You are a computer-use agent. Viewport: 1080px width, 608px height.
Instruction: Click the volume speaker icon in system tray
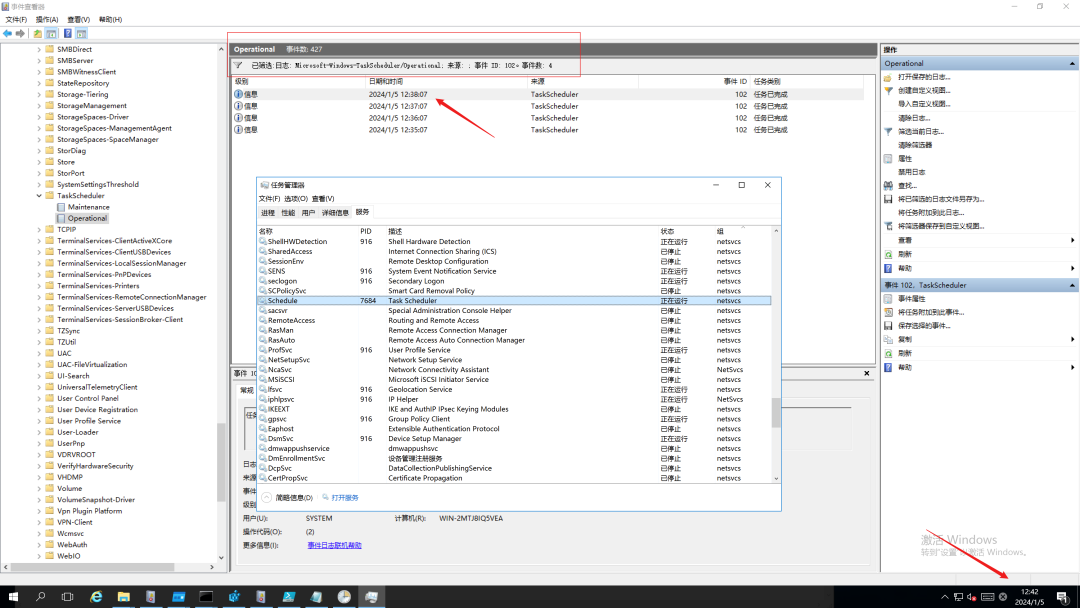(x=972, y=597)
